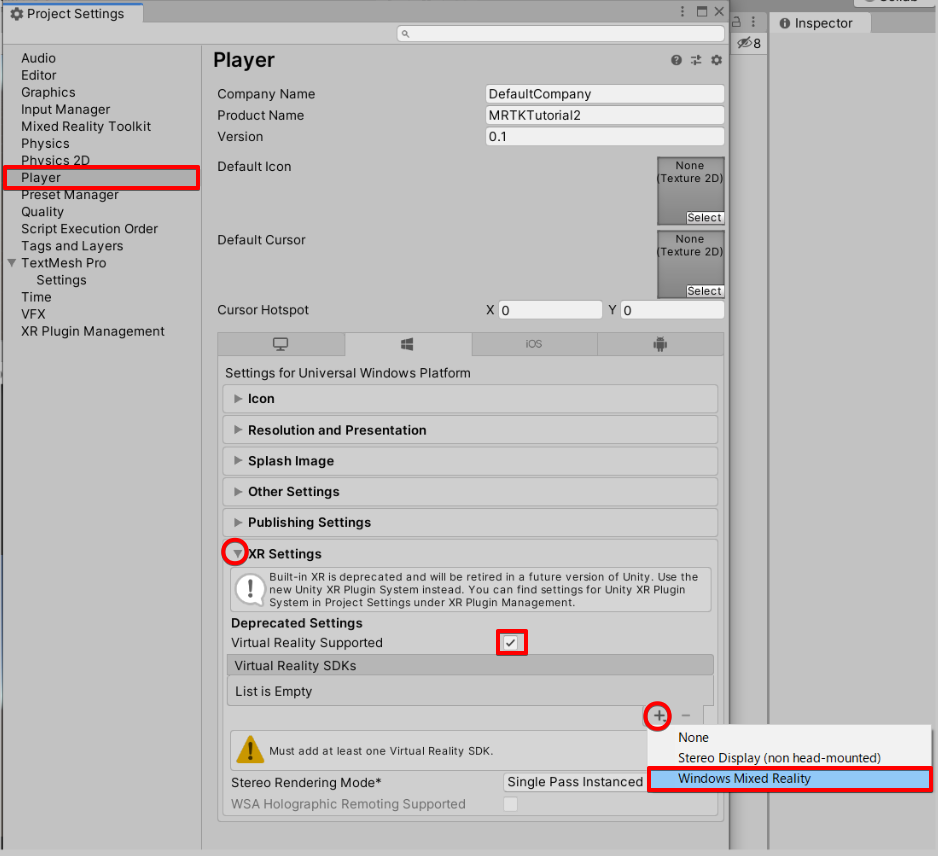Click the Default Cursor texture thumbnail
The height and width of the screenshot is (856, 938).
pyautogui.click(x=691, y=264)
